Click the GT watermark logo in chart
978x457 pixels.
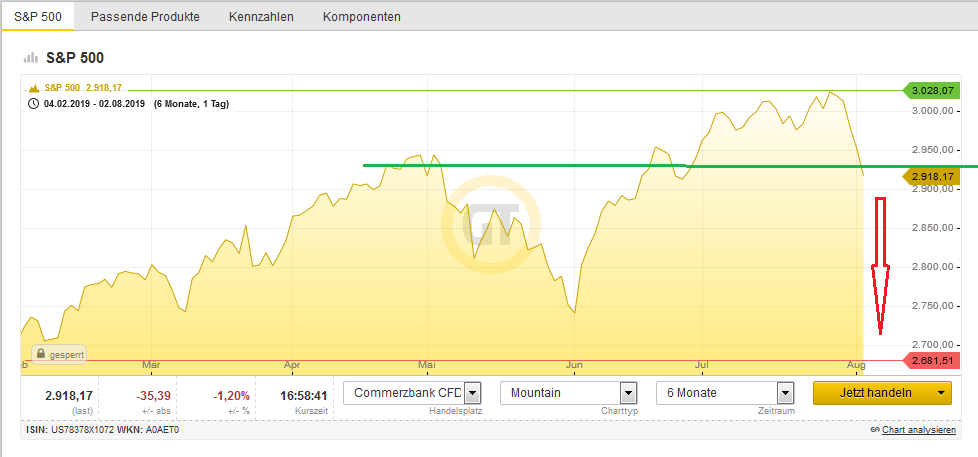490,226
